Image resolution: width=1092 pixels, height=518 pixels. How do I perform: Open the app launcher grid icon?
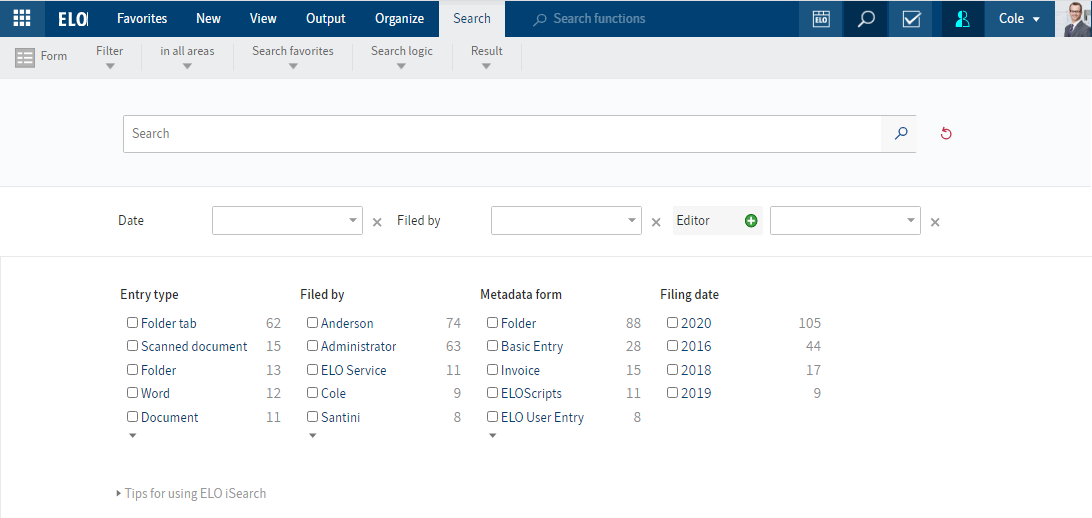coord(21,19)
